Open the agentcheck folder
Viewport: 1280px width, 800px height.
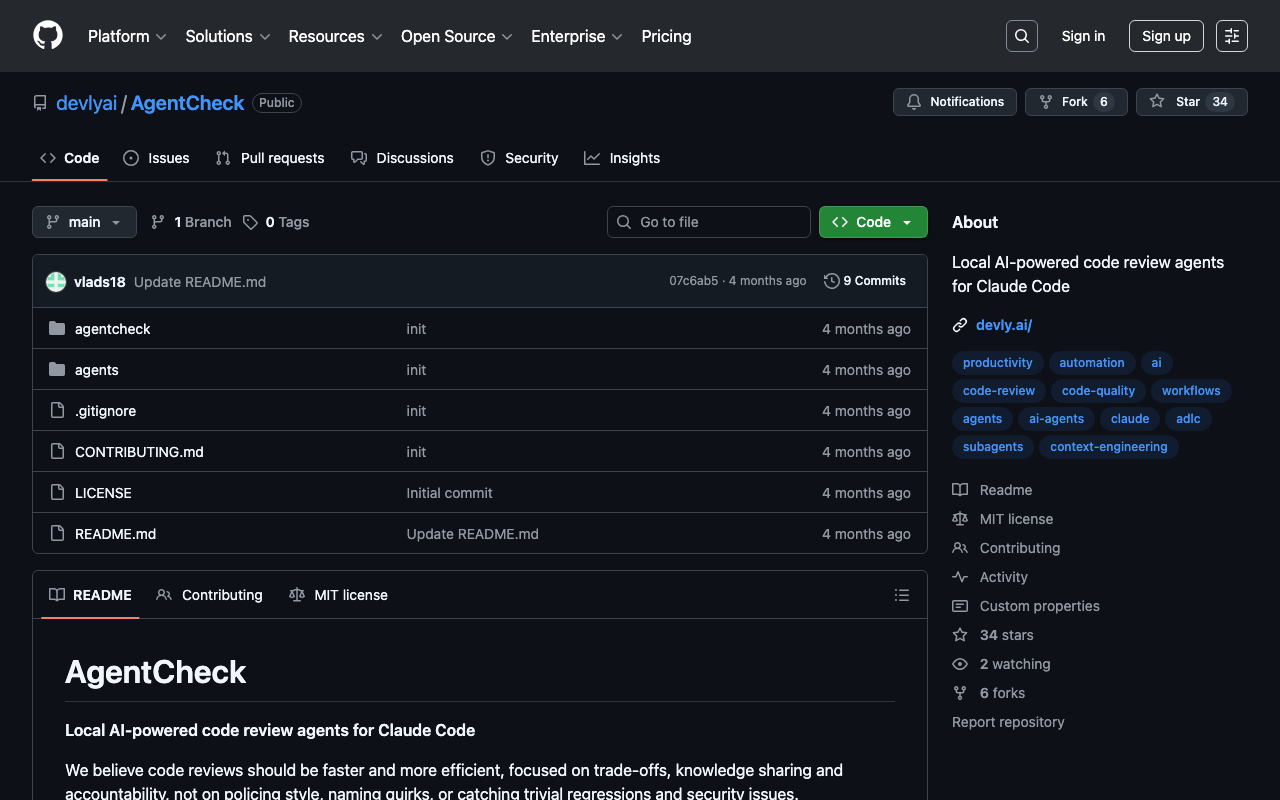(112, 329)
